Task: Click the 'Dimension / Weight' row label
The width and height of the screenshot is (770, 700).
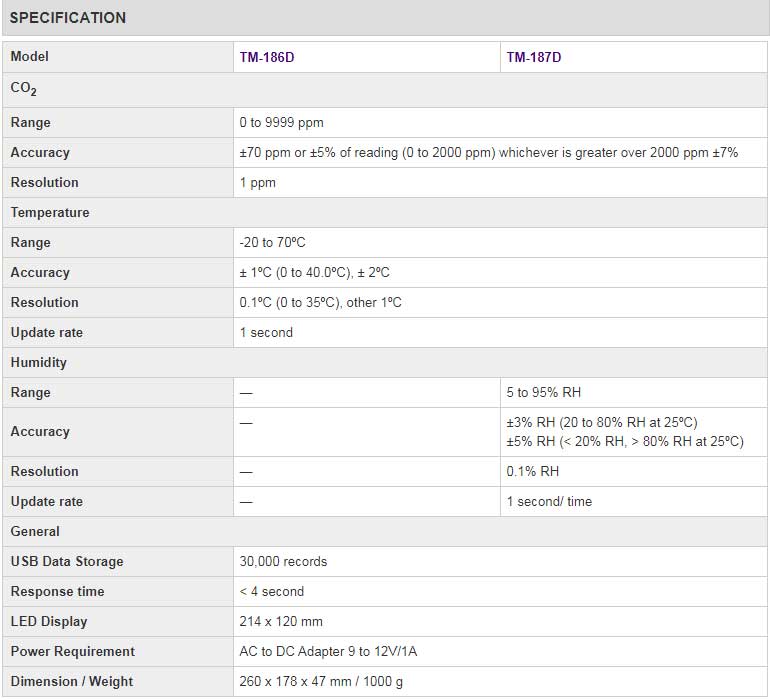Action: coord(72,681)
